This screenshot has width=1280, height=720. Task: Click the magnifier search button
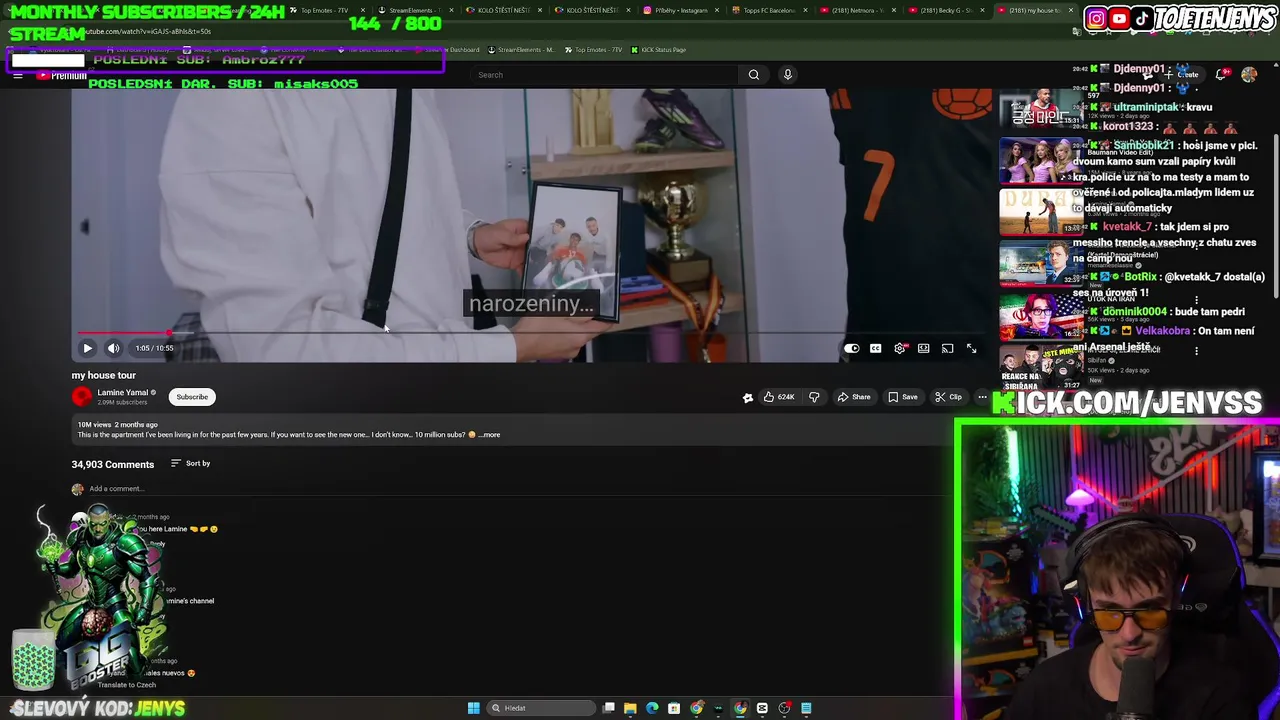point(754,75)
